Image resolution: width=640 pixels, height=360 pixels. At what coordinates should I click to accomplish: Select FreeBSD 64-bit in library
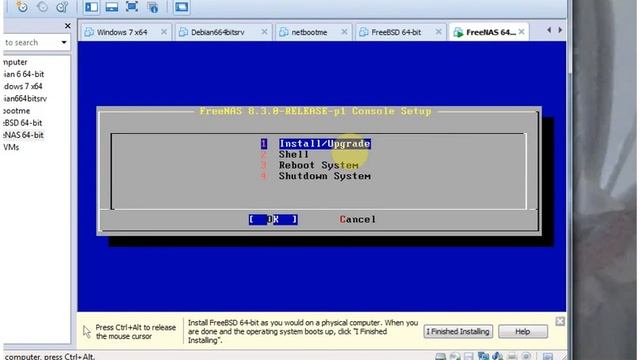click(23, 123)
